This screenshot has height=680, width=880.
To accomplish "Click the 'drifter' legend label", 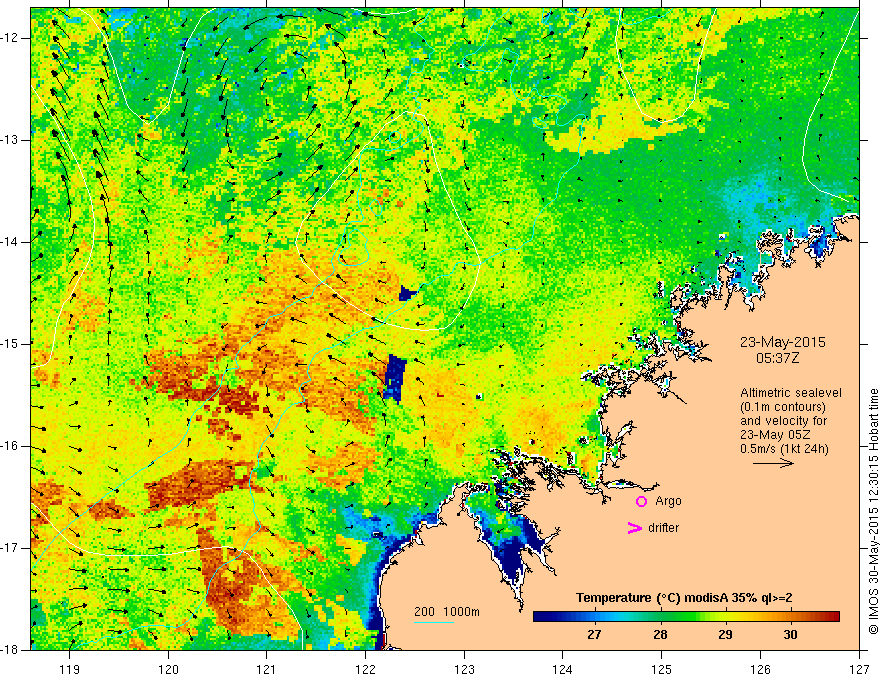I will click(x=663, y=528).
